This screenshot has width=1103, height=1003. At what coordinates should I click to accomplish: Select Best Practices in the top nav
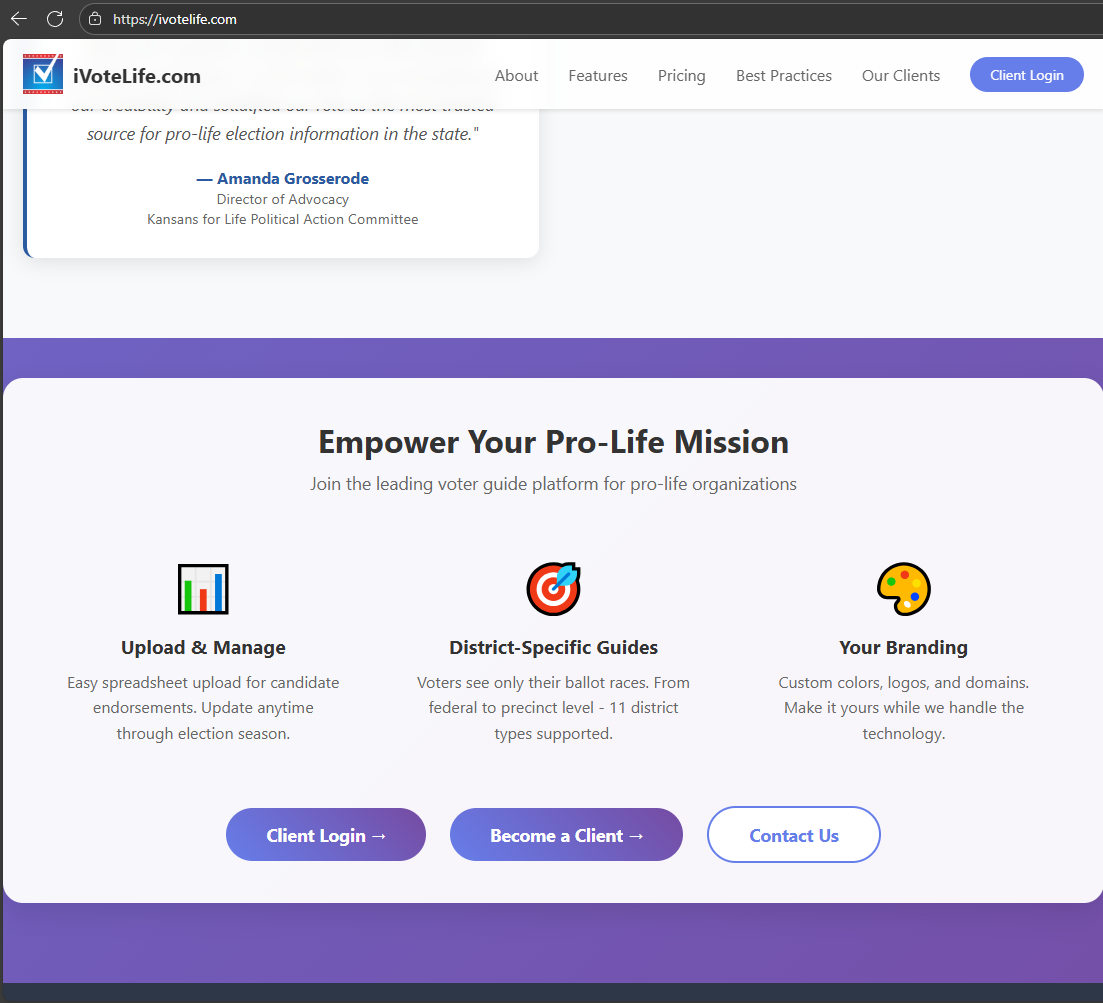(784, 76)
